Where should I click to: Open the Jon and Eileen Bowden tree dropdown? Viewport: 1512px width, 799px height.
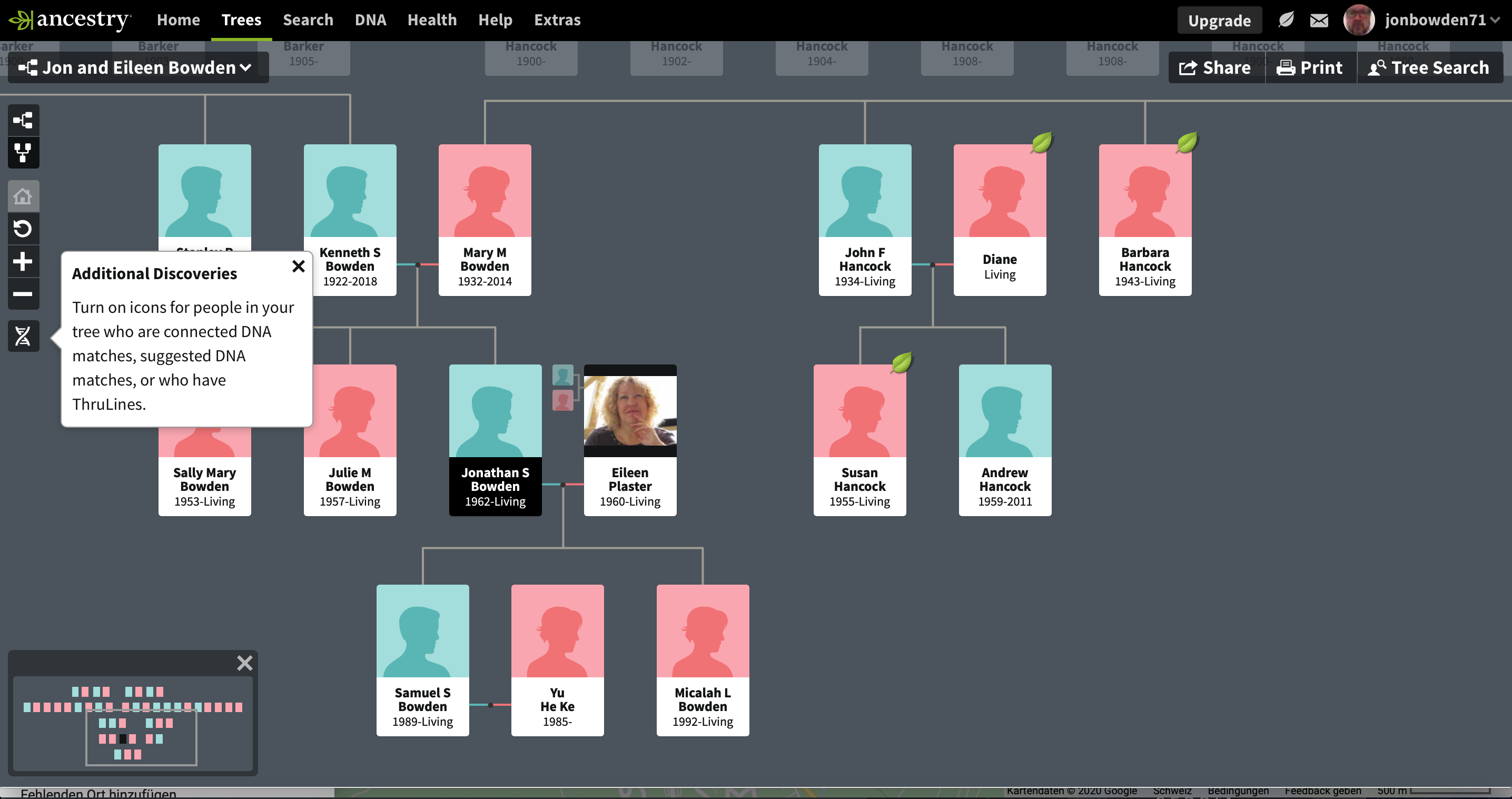tap(139, 67)
